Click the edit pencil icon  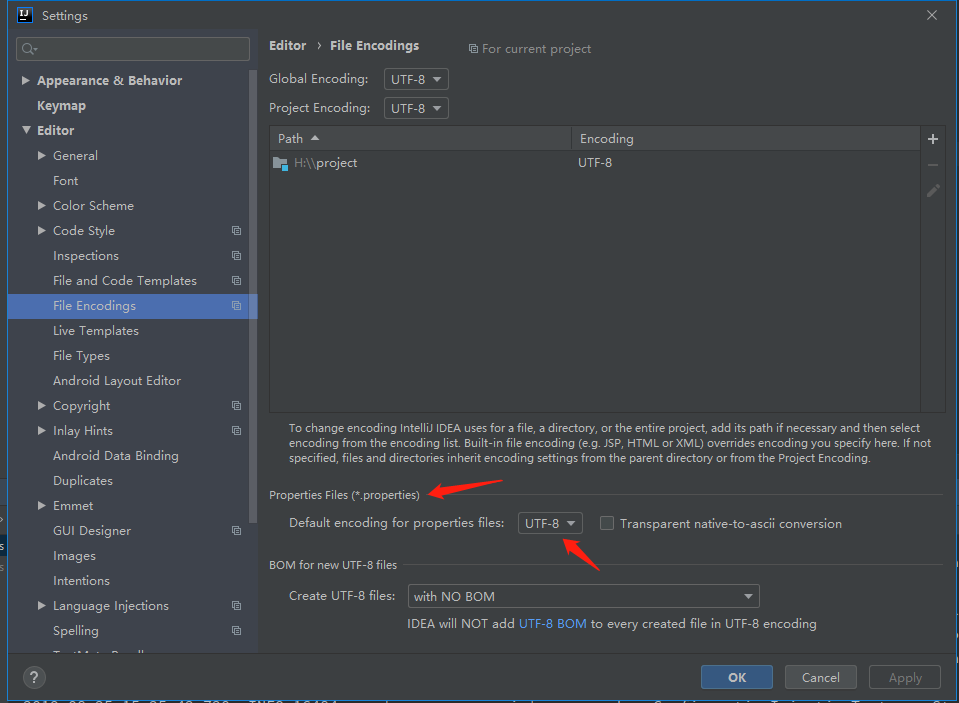933,192
